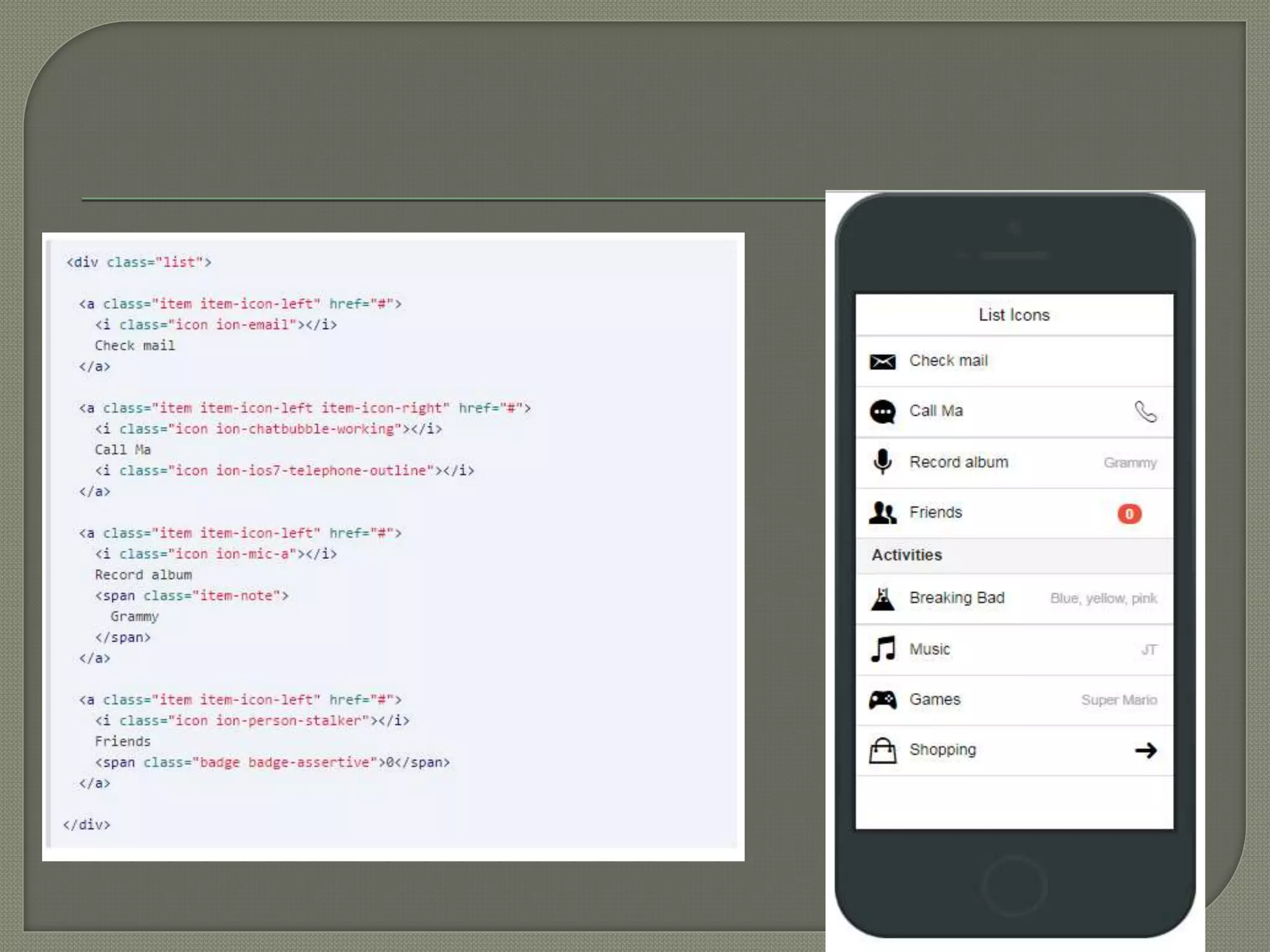
Task: Click the Grammy note text
Action: (1129, 463)
